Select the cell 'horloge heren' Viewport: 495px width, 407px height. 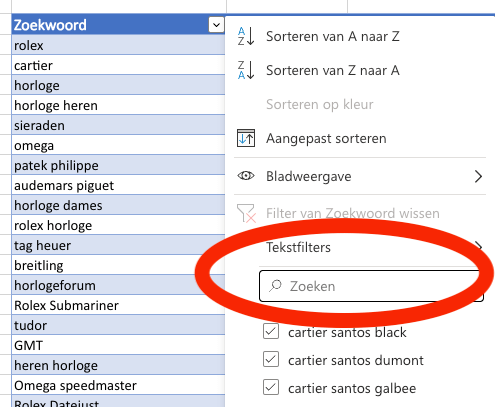(x=118, y=105)
